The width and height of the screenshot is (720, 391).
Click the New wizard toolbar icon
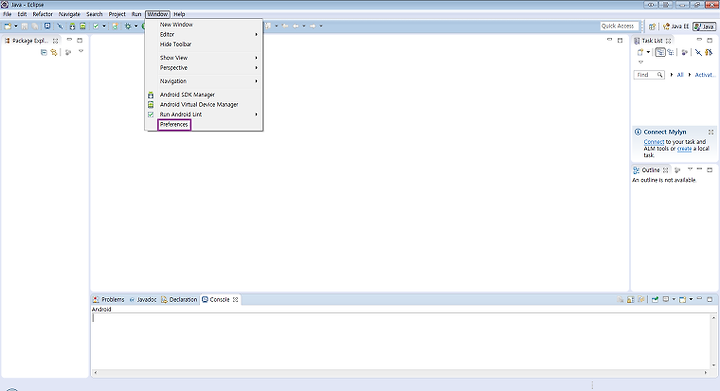[8, 26]
